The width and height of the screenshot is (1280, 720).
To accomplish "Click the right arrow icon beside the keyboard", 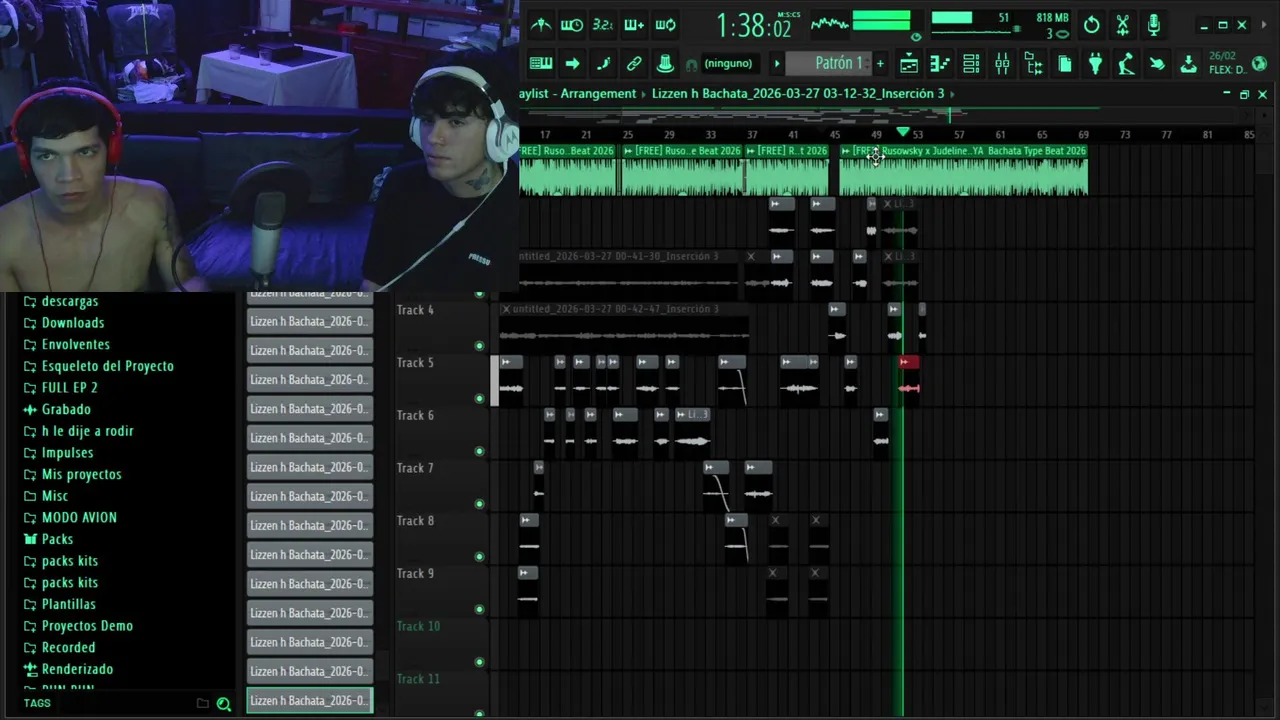I will 572,64.
